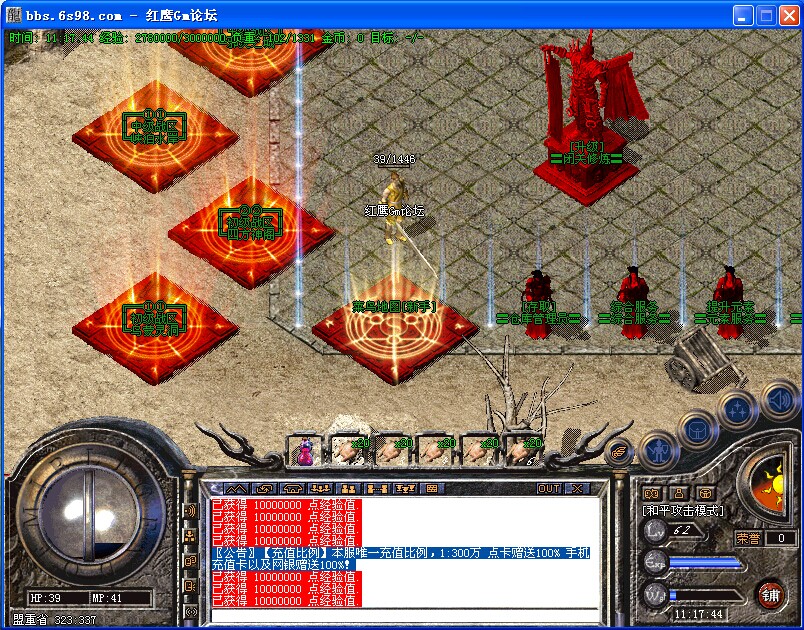Open the character equipment warrior icon

point(659,451)
